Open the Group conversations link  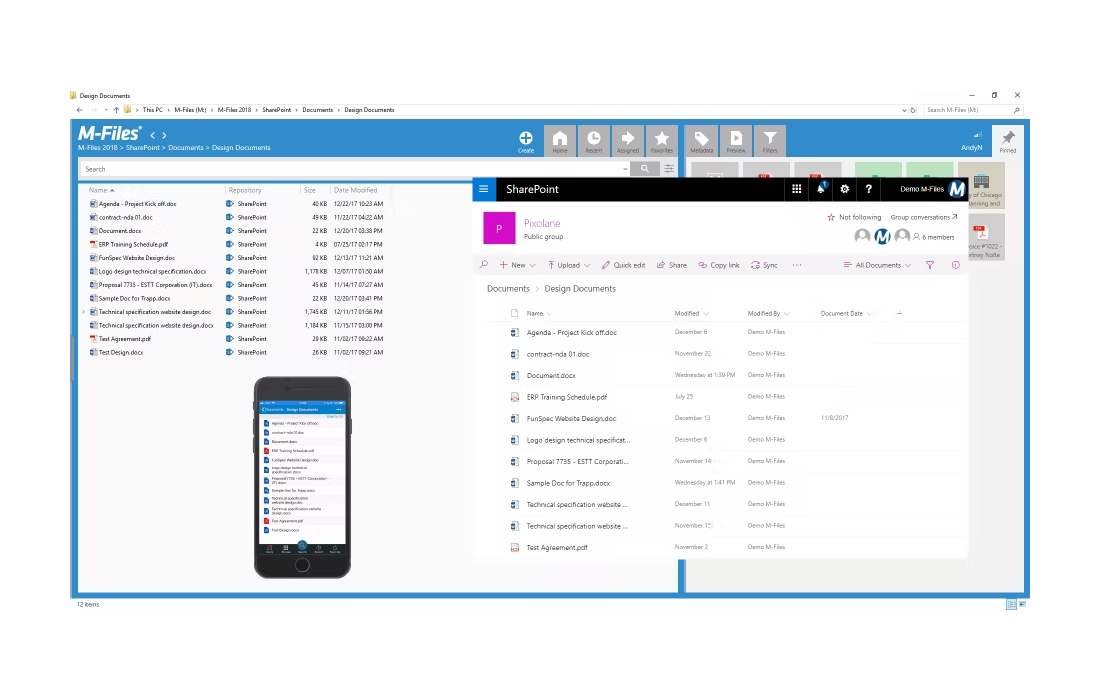pos(924,217)
